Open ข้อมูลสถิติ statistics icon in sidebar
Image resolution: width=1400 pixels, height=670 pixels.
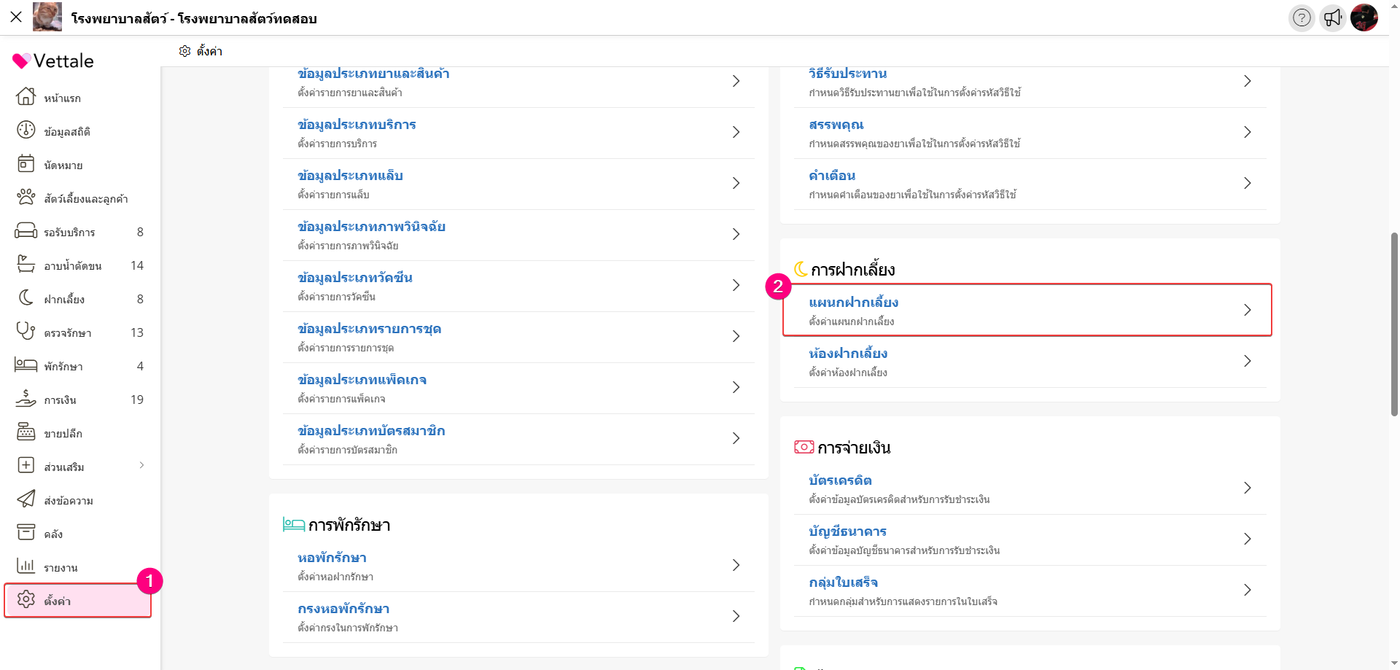point(26,131)
